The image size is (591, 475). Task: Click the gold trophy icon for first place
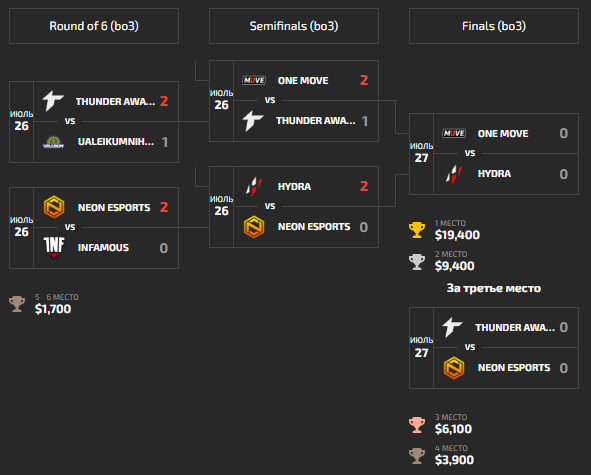pyautogui.click(x=417, y=230)
